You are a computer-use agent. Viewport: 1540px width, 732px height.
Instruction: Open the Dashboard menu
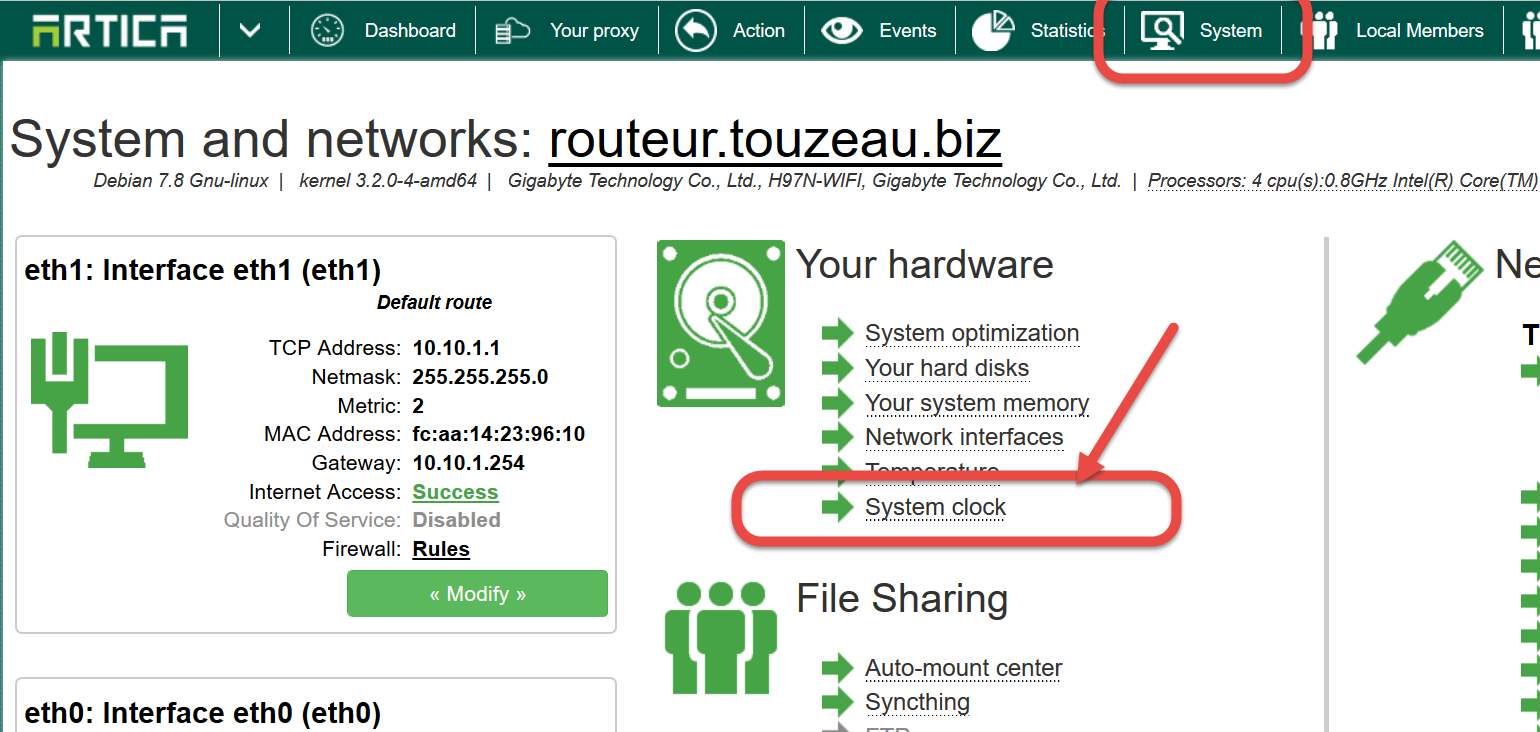click(x=410, y=31)
